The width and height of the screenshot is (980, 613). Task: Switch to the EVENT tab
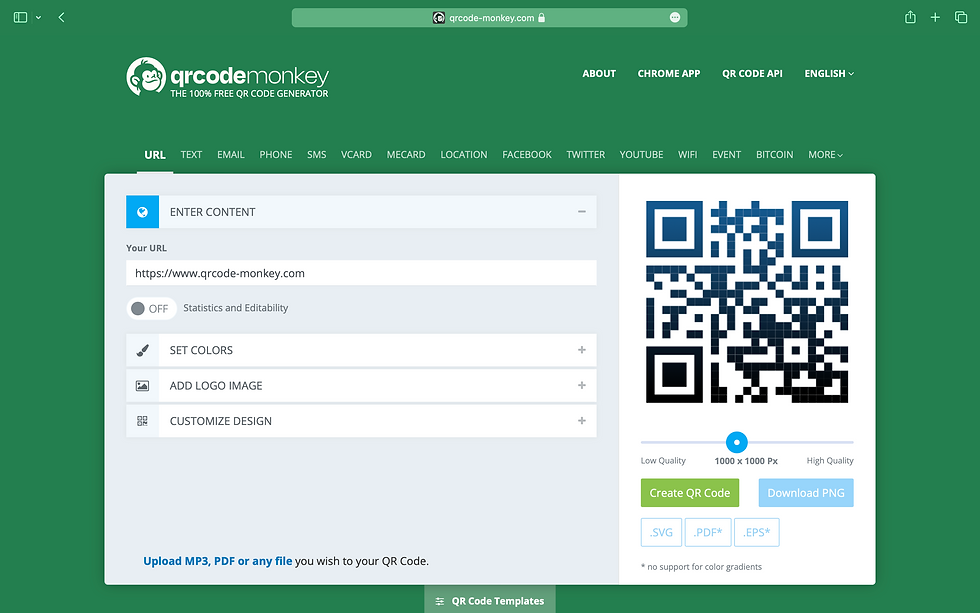(726, 154)
